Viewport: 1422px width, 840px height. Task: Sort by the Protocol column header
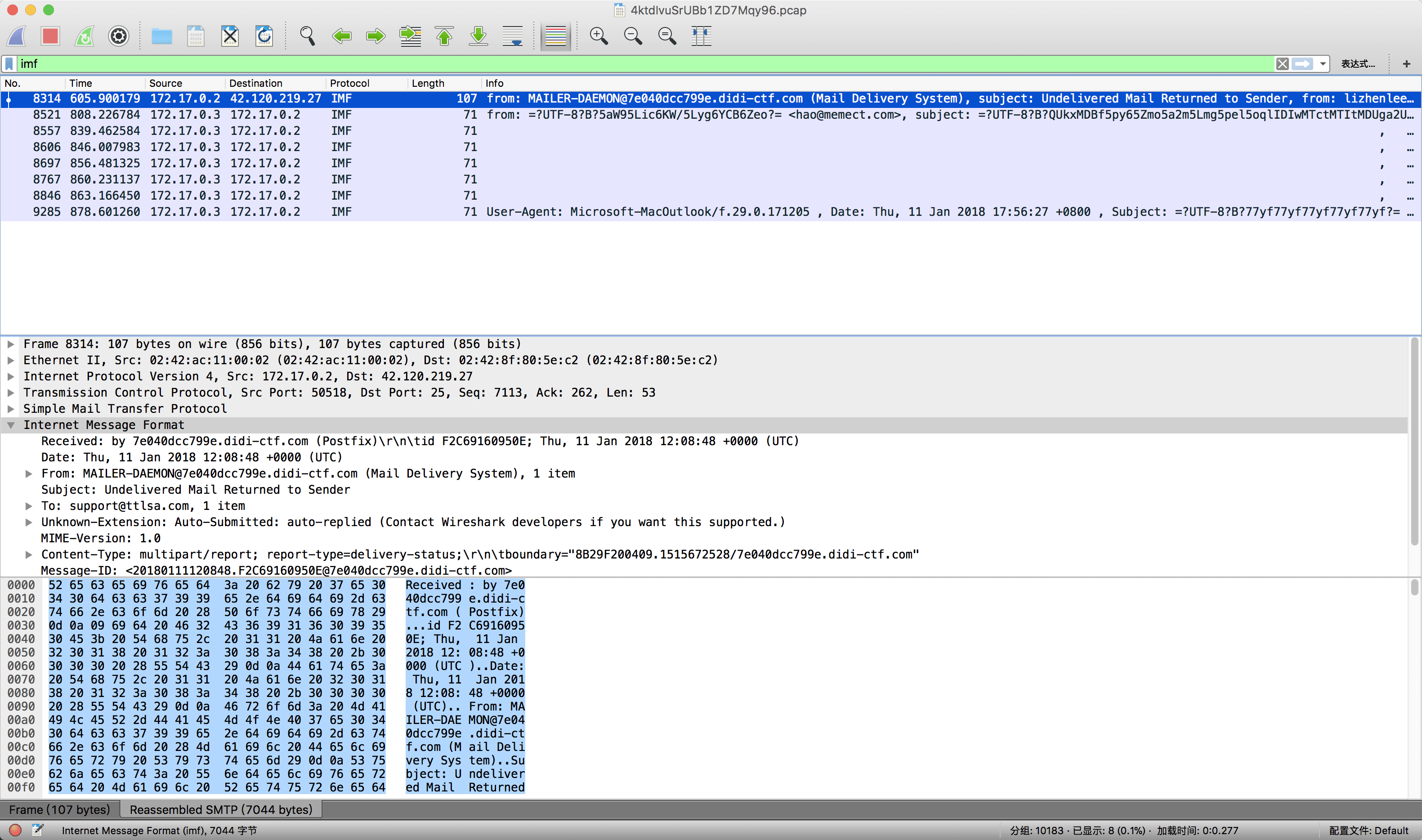pos(367,83)
